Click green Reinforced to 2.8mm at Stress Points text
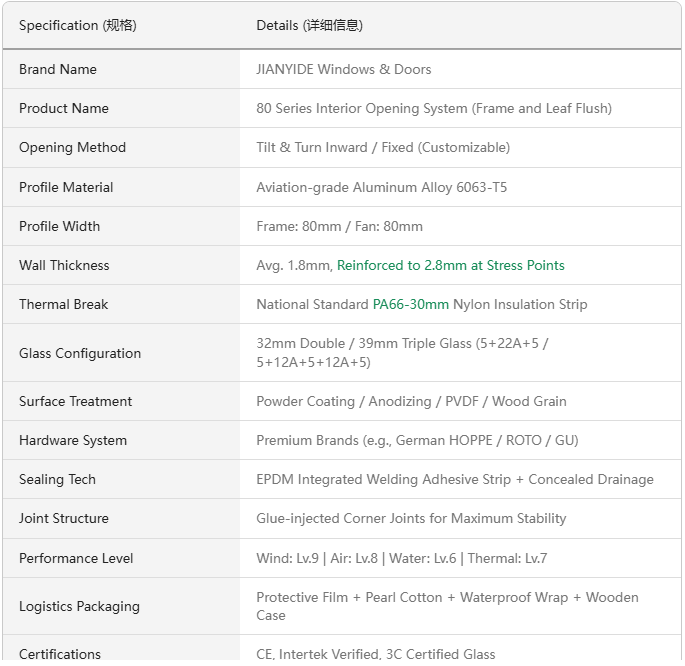685x666 pixels. [x=450, y=266]
